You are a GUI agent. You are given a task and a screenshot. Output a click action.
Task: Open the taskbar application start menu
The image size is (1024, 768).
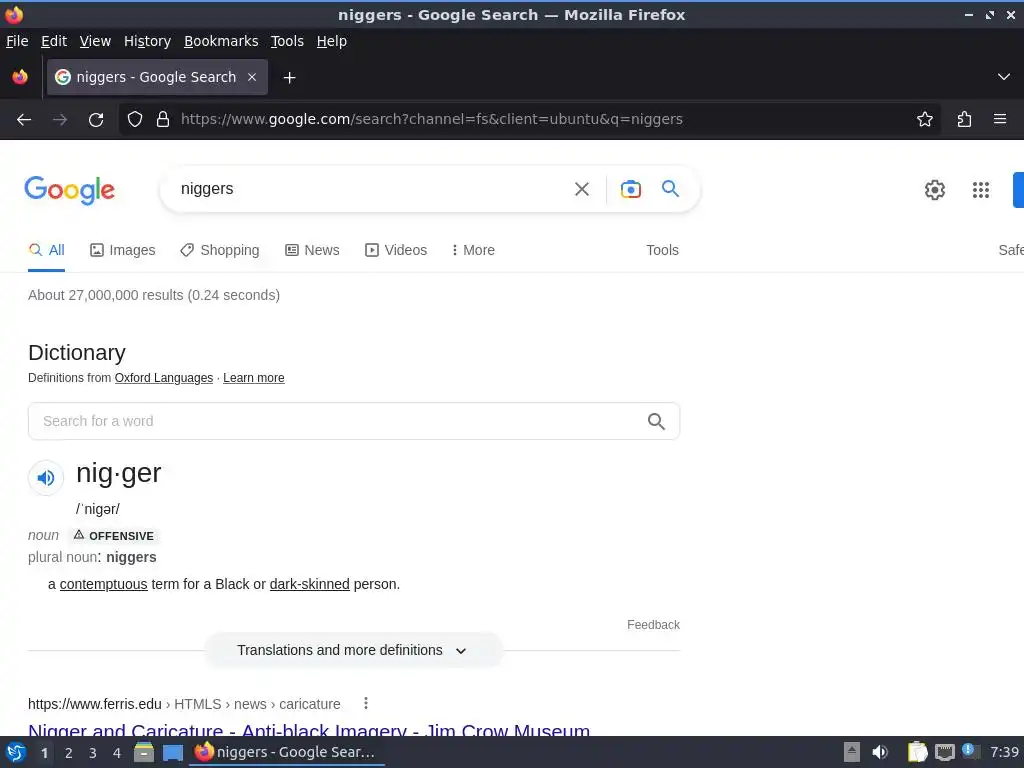pos(16,752)
